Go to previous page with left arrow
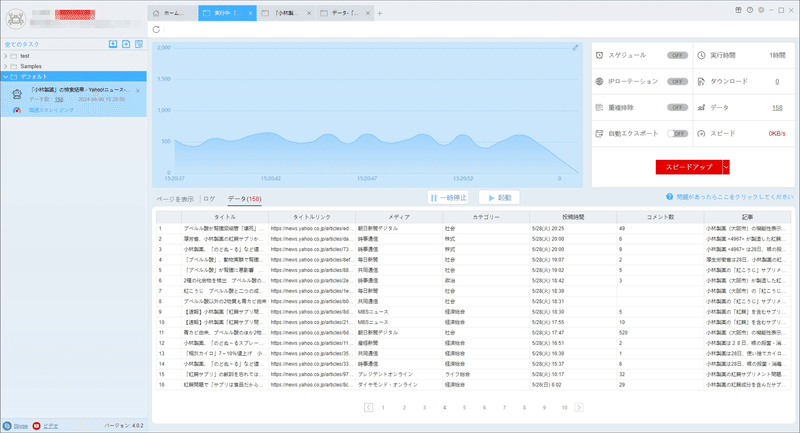 (x=368, y=407)
